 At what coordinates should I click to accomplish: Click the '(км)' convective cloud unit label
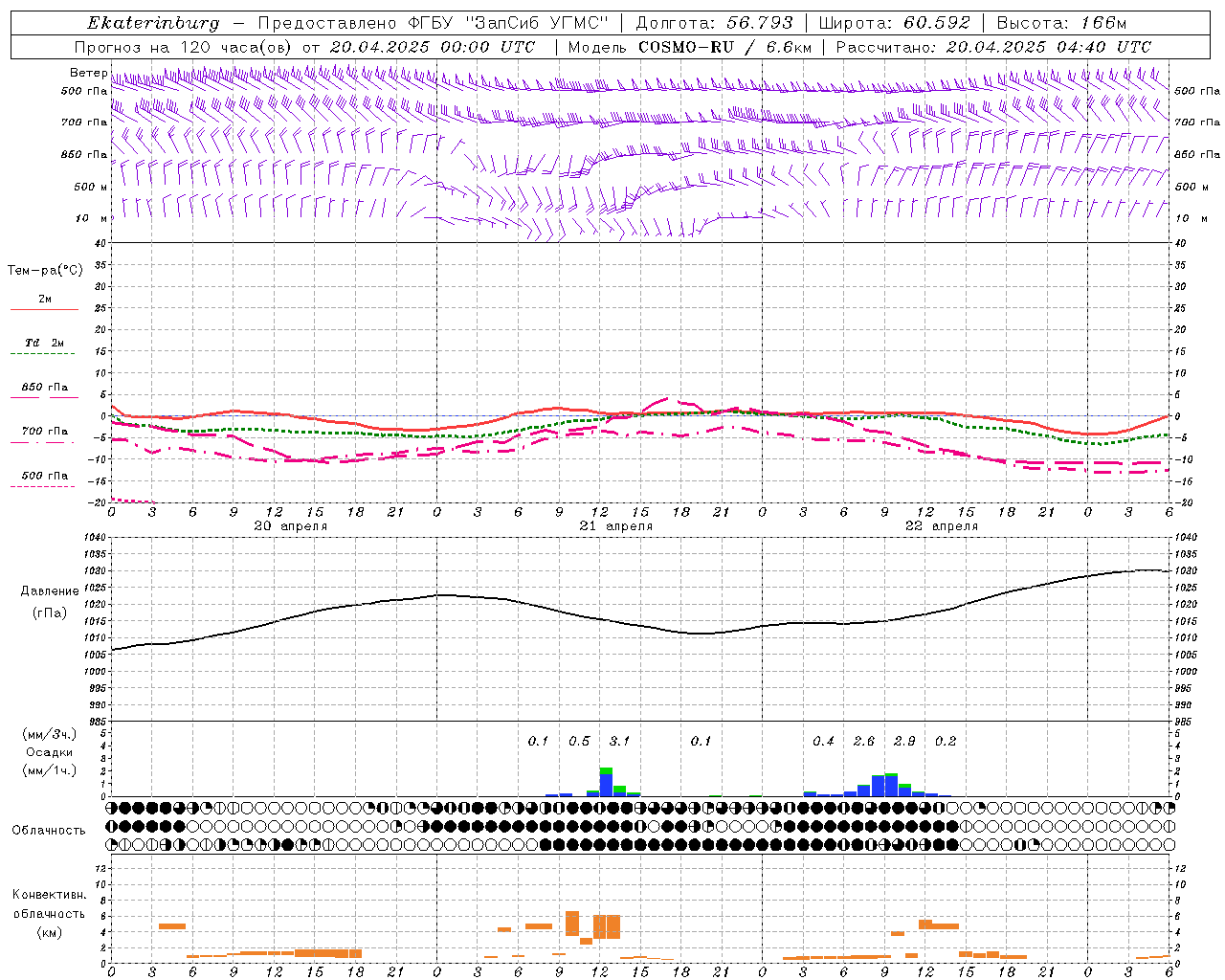50,931
